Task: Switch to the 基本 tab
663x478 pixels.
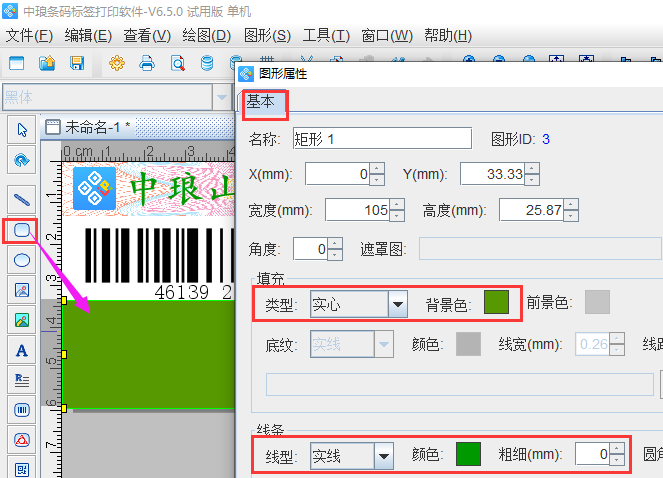Action: click(x=261, y=102)
